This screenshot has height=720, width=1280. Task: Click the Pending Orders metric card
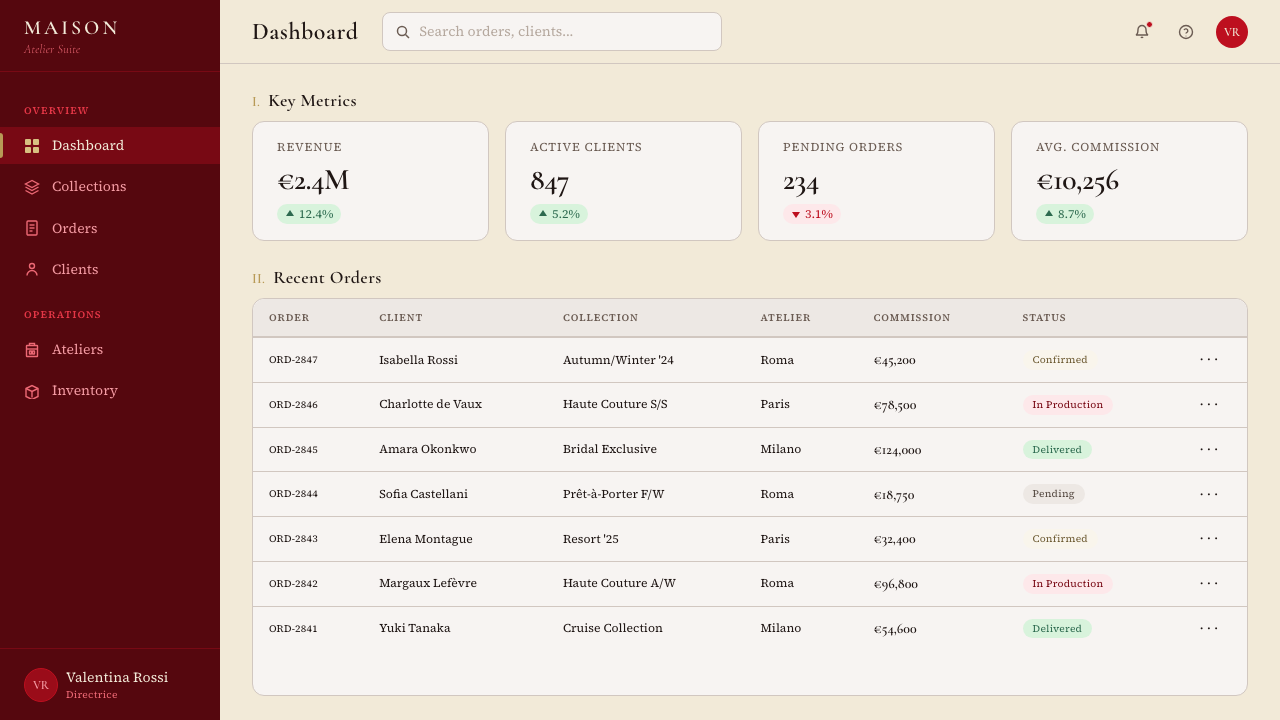click(876, 181)
